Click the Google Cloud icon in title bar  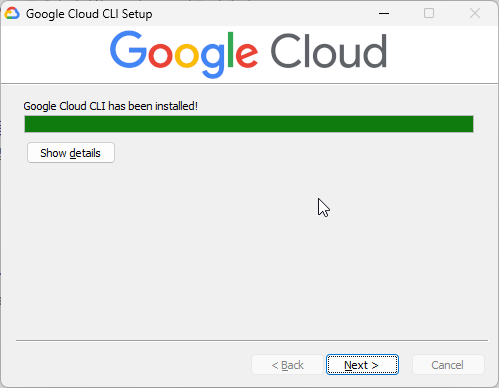point(12,14)
